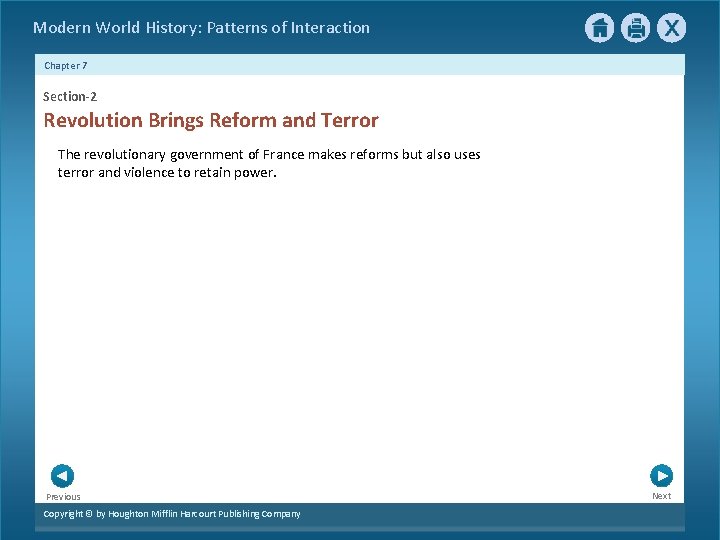The image size is (720, 540).
Task: Click the 'Modern World History: Patterns of Interaction' title
Action: [202, 28]
